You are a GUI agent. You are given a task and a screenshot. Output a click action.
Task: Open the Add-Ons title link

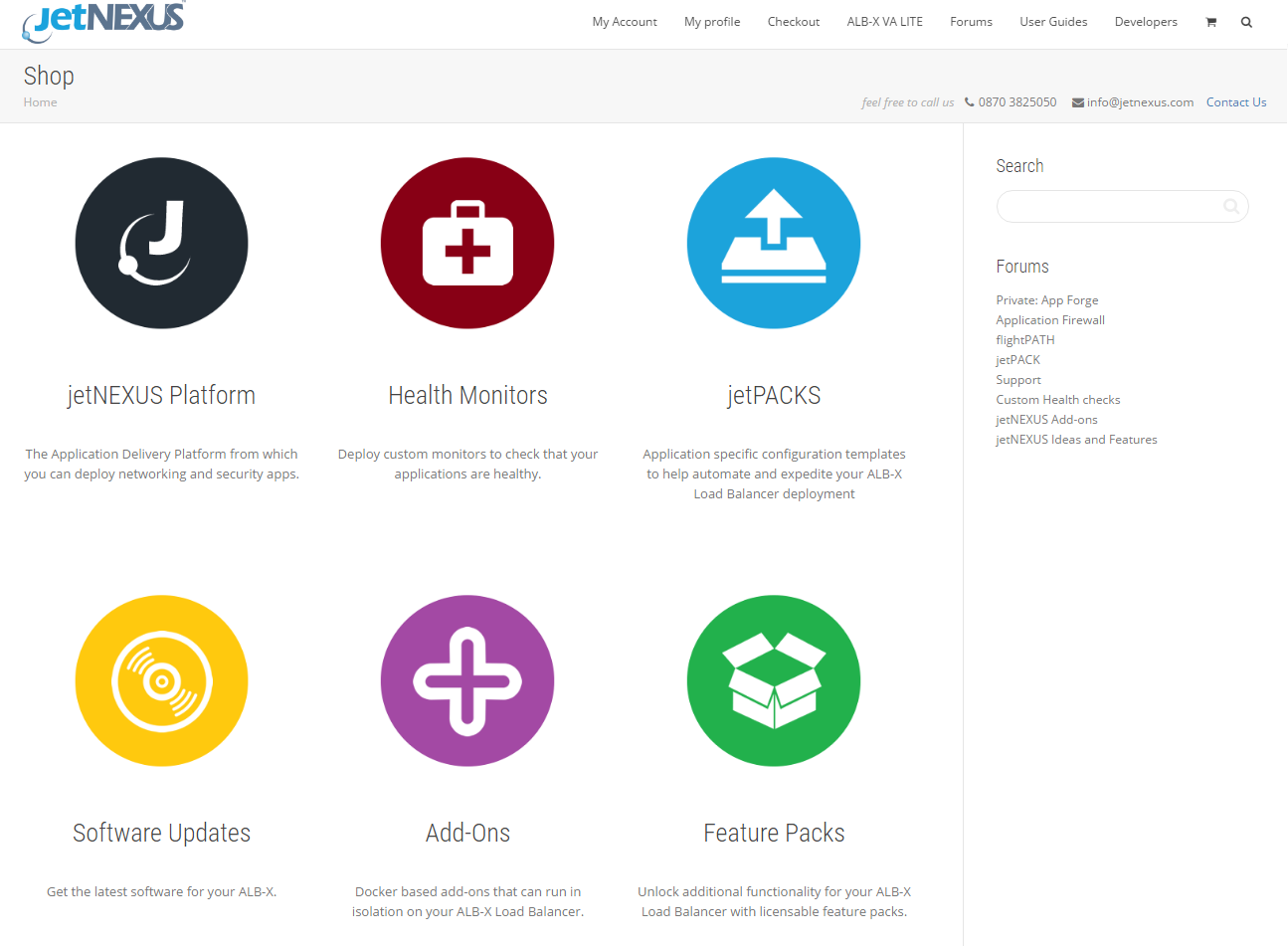click(x=467, y=833)
